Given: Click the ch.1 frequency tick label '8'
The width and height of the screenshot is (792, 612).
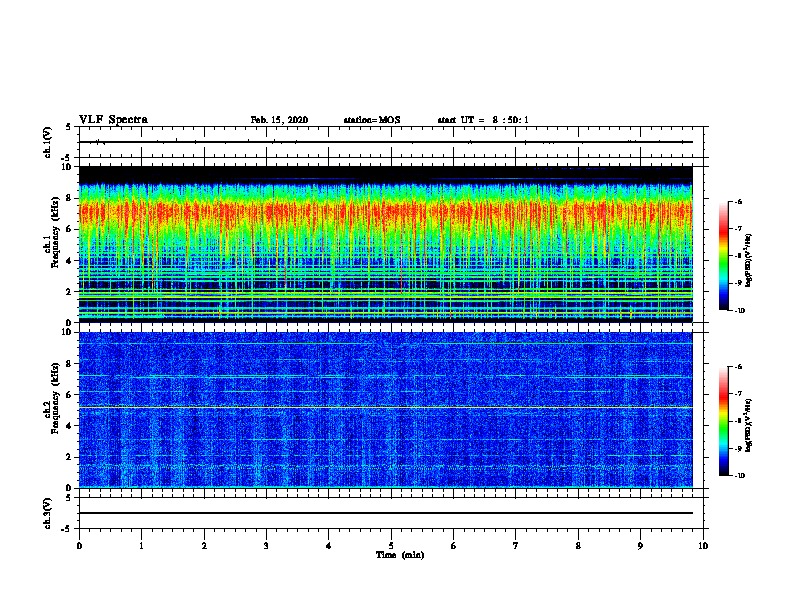Looking at the screenshot, I should pyautogui.click(x=70, y=198).
